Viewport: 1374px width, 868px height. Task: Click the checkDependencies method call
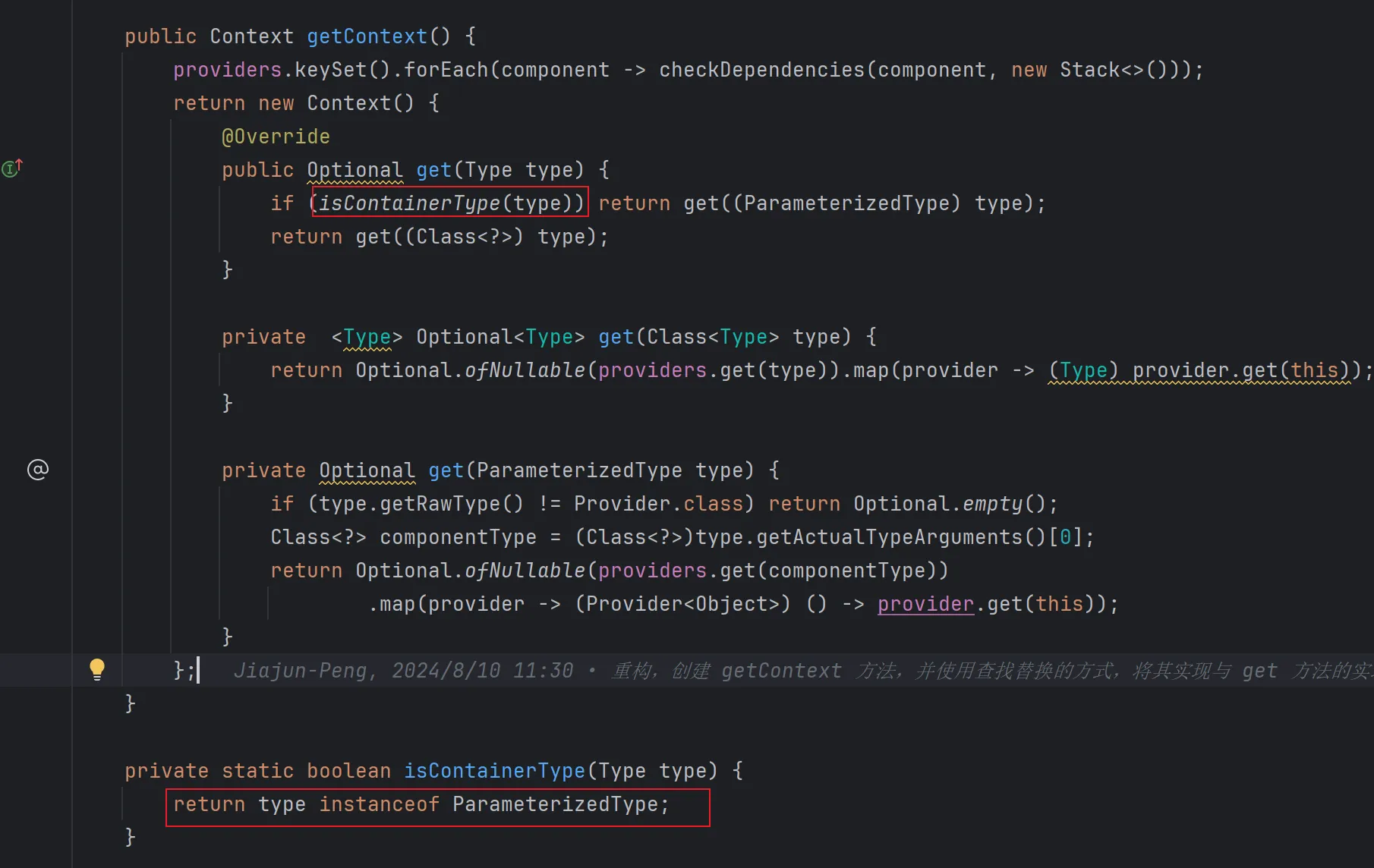[x=764, y=69]
